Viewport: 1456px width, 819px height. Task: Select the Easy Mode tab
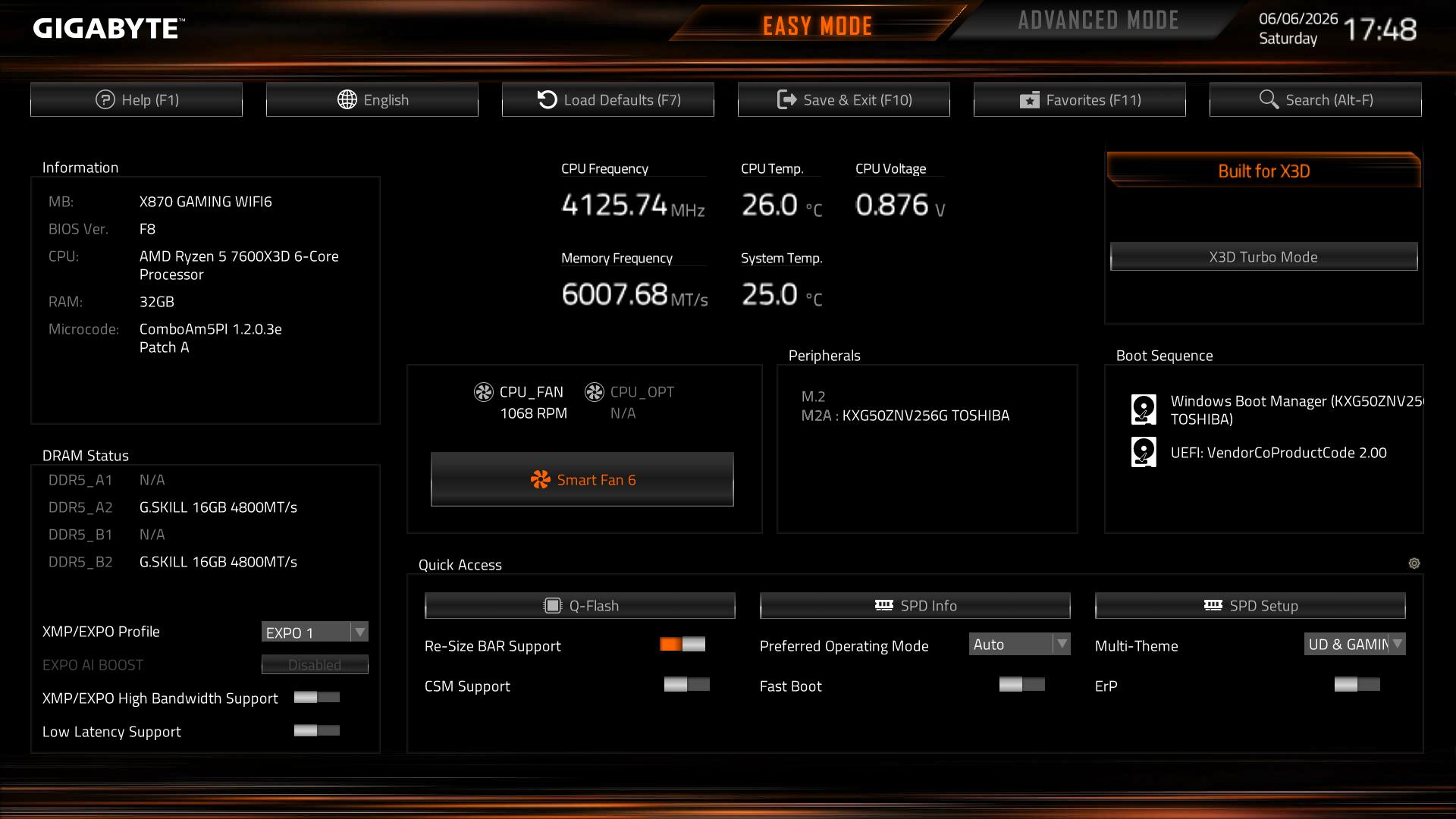coord(817,26)
